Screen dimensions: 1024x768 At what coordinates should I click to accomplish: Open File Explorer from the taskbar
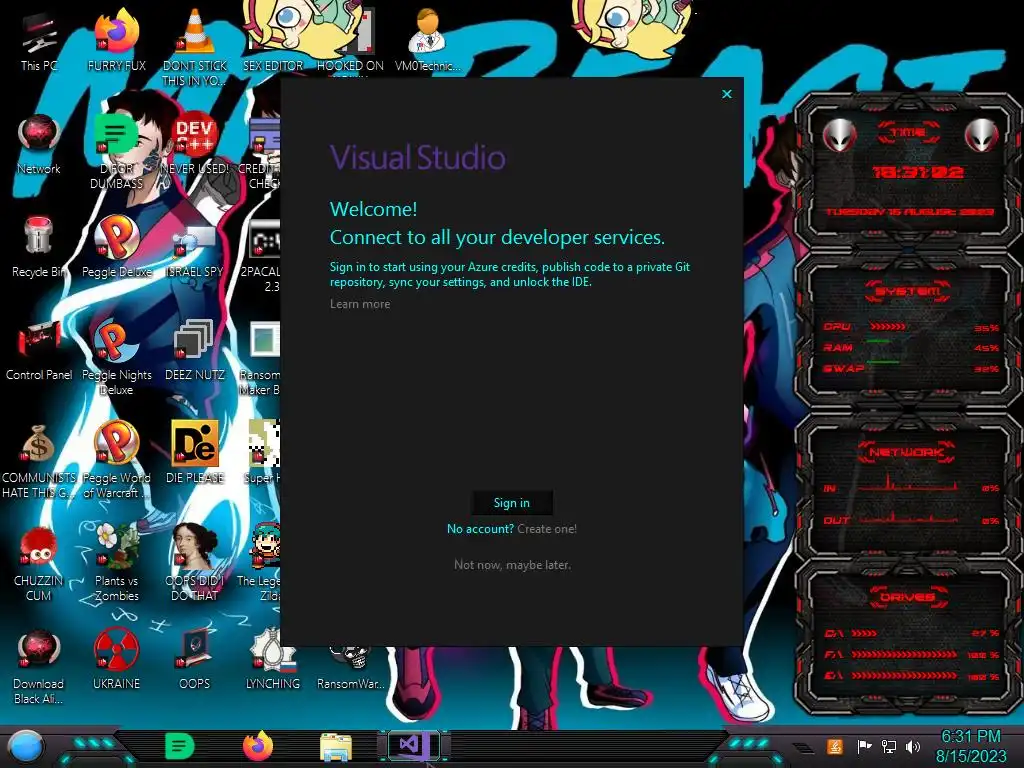[336, 747]
